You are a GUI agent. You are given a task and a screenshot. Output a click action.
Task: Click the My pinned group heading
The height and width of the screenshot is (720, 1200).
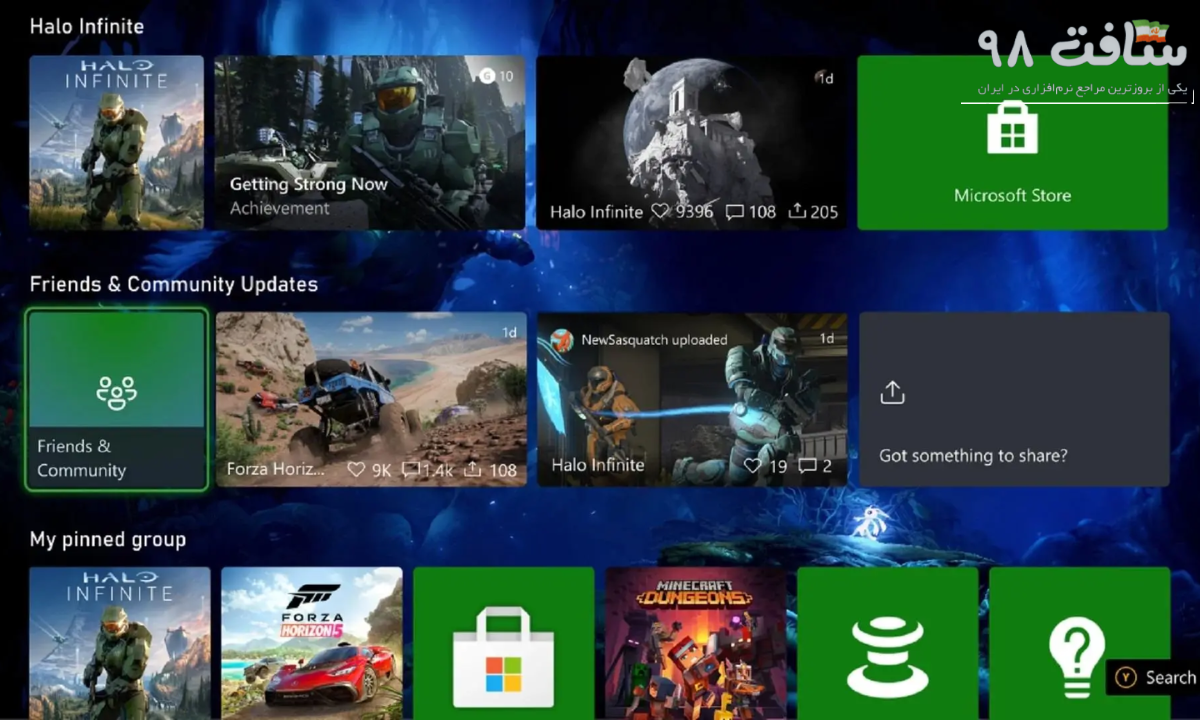pyautogui.click(x=108, y=540)
